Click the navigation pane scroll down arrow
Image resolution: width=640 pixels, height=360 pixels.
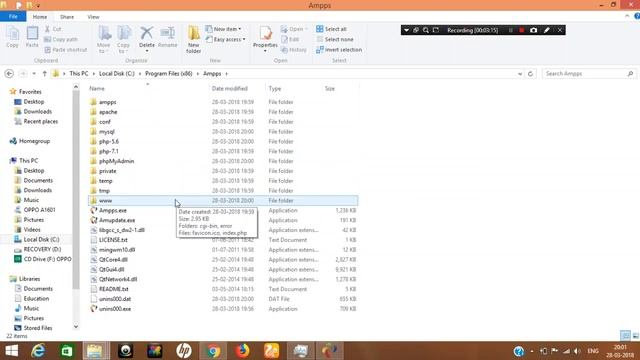click(76, 327)
